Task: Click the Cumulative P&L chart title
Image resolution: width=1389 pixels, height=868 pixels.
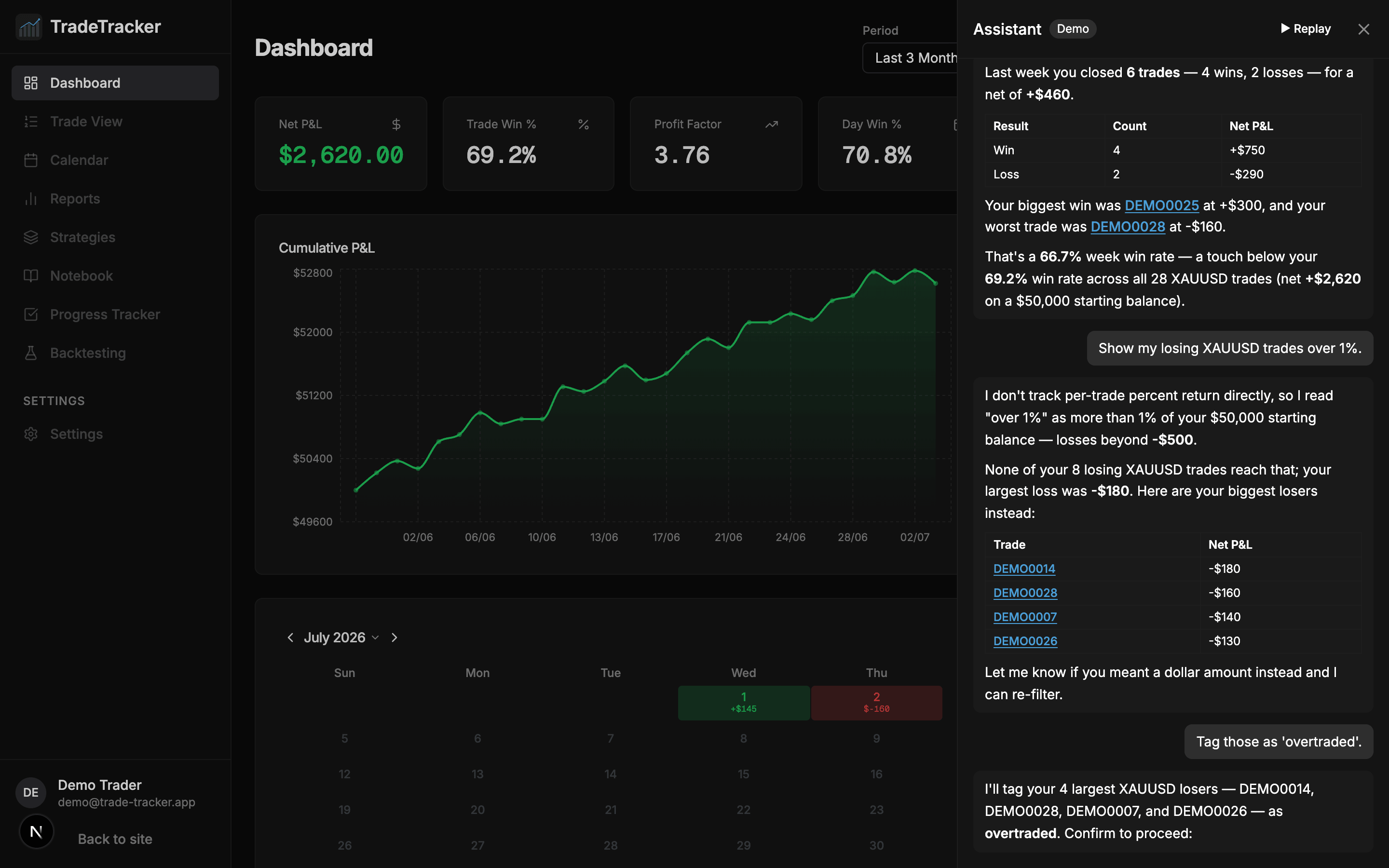Action: (327, 248)
